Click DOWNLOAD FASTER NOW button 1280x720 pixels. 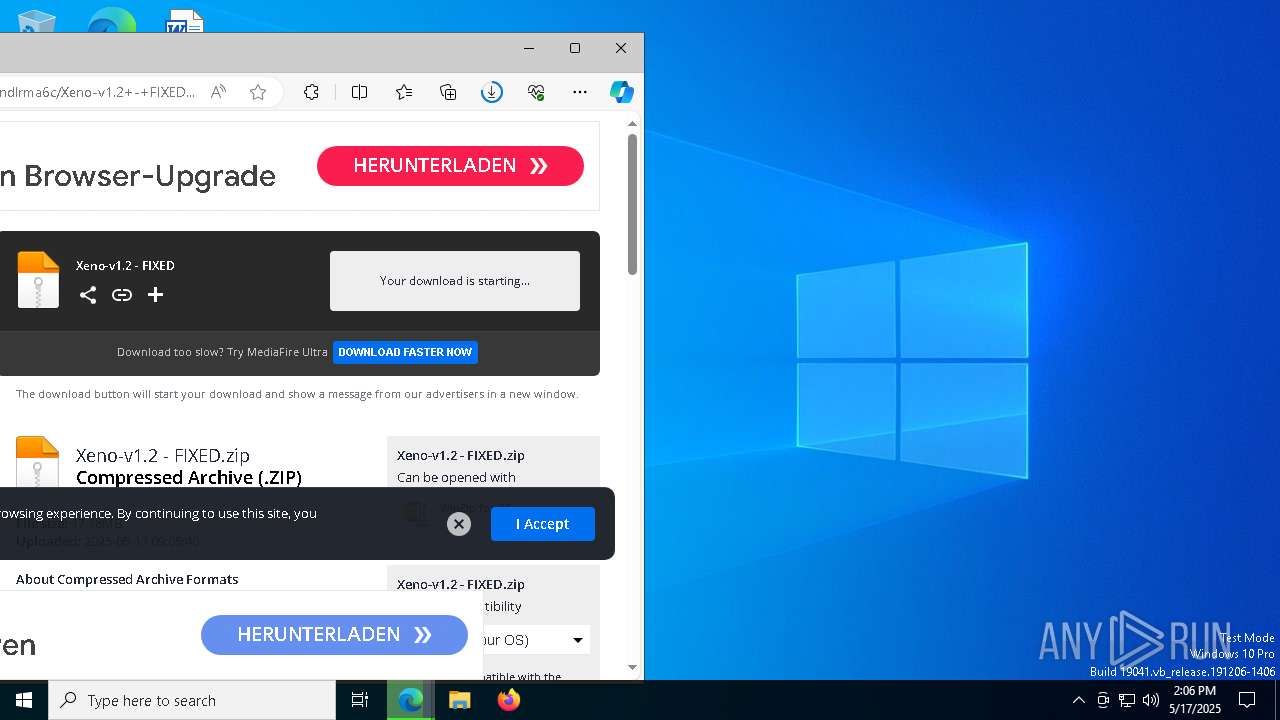click(405, 352)
